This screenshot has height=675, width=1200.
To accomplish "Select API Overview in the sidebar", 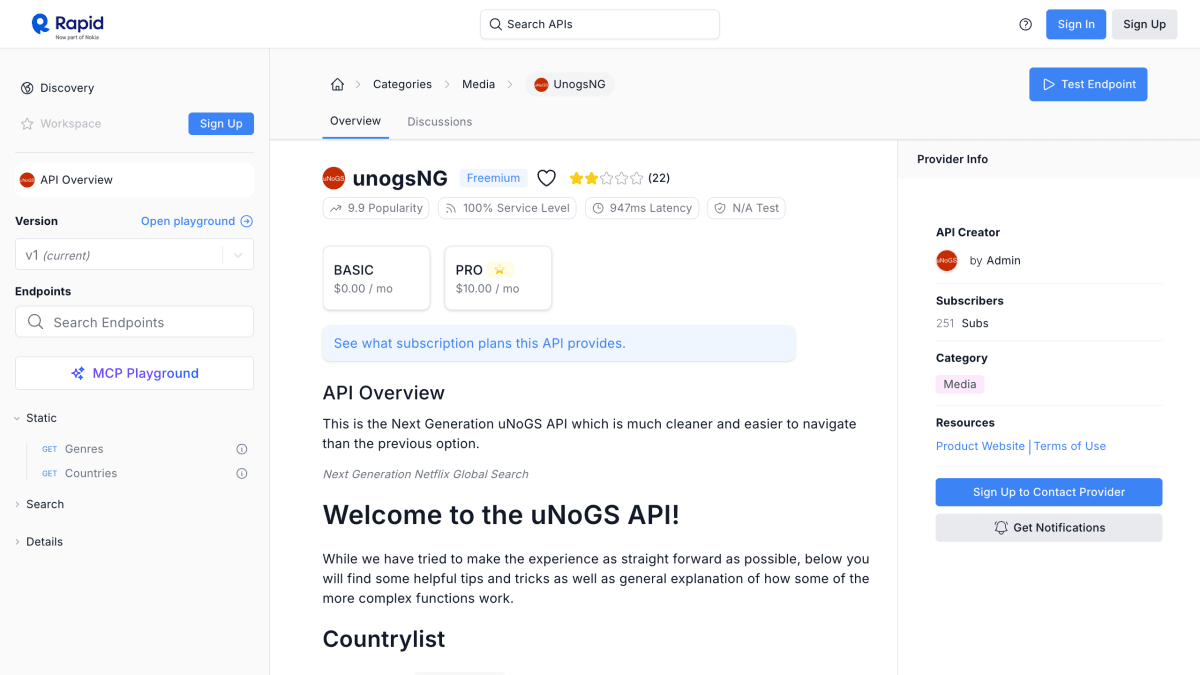I will click(x=134, y=180).
